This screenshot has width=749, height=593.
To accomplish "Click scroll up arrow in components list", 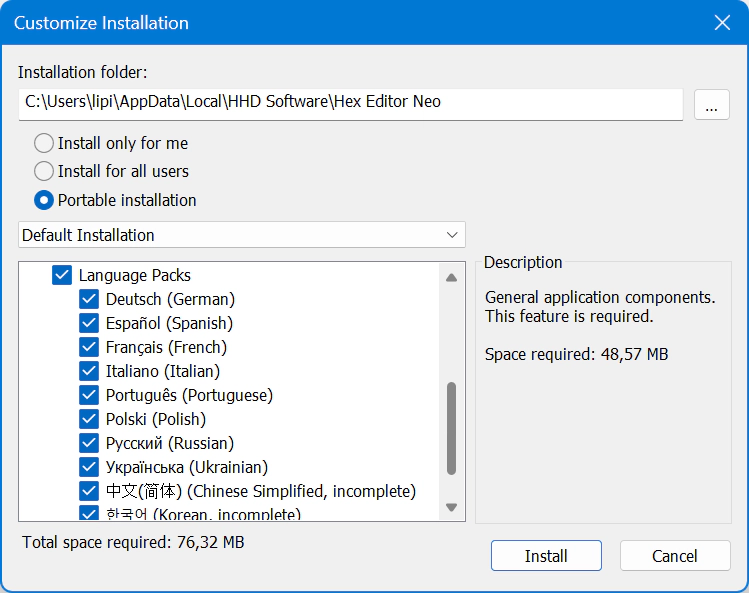I will click(x=451, y=277).
